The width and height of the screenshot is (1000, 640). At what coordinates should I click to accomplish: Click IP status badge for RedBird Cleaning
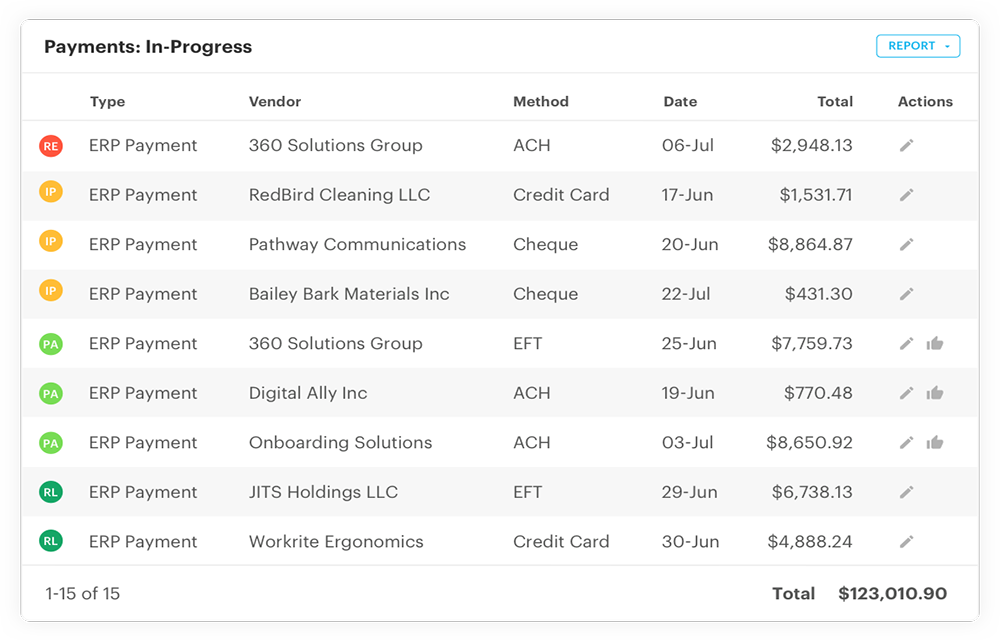click(x=51, y=191)
